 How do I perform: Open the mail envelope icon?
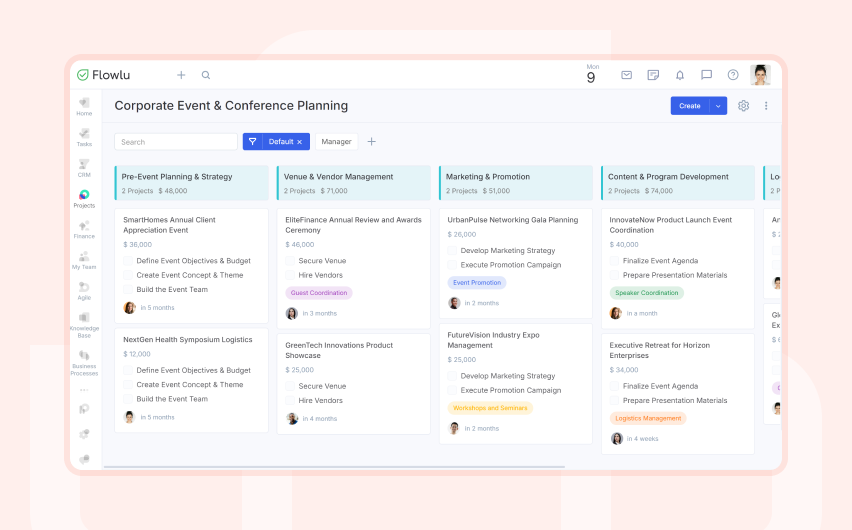[627, 75]
